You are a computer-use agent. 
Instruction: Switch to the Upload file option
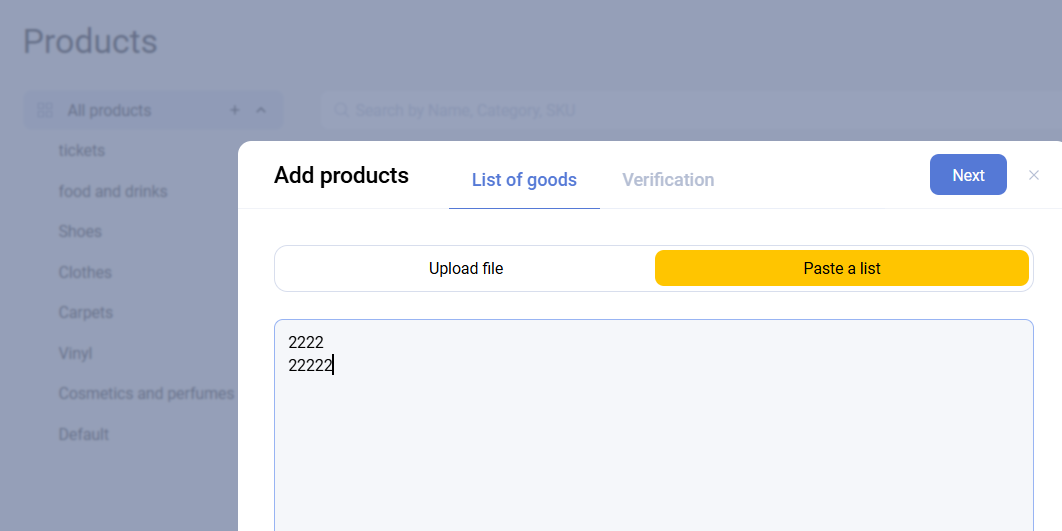[x=466, y=268]
